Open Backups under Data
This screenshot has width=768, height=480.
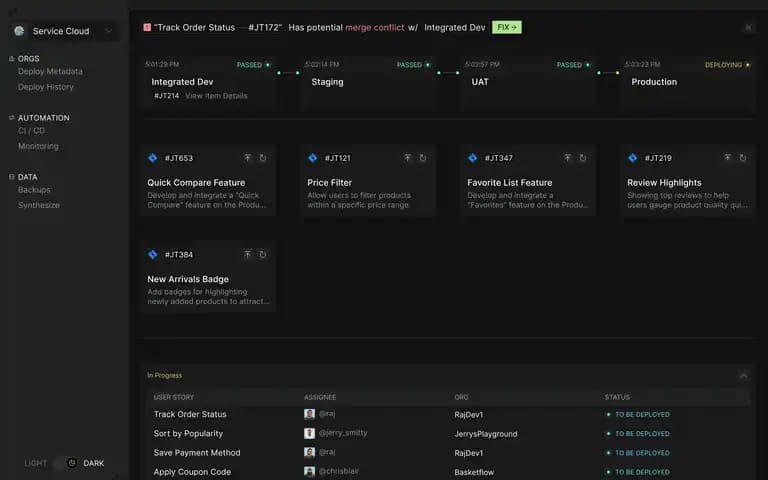[34, 190]
